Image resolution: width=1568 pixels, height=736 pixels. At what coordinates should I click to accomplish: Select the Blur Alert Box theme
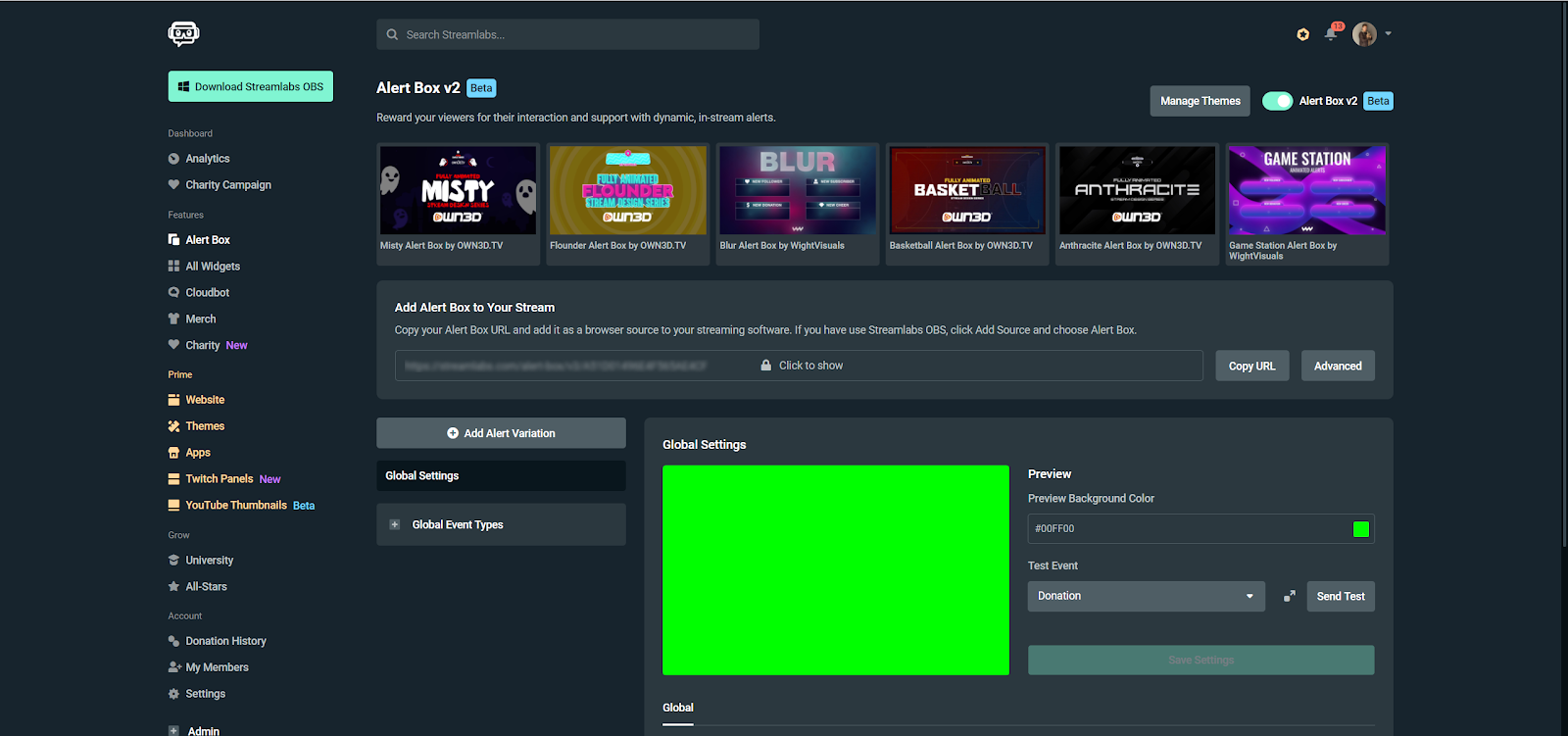pos(798,204)
